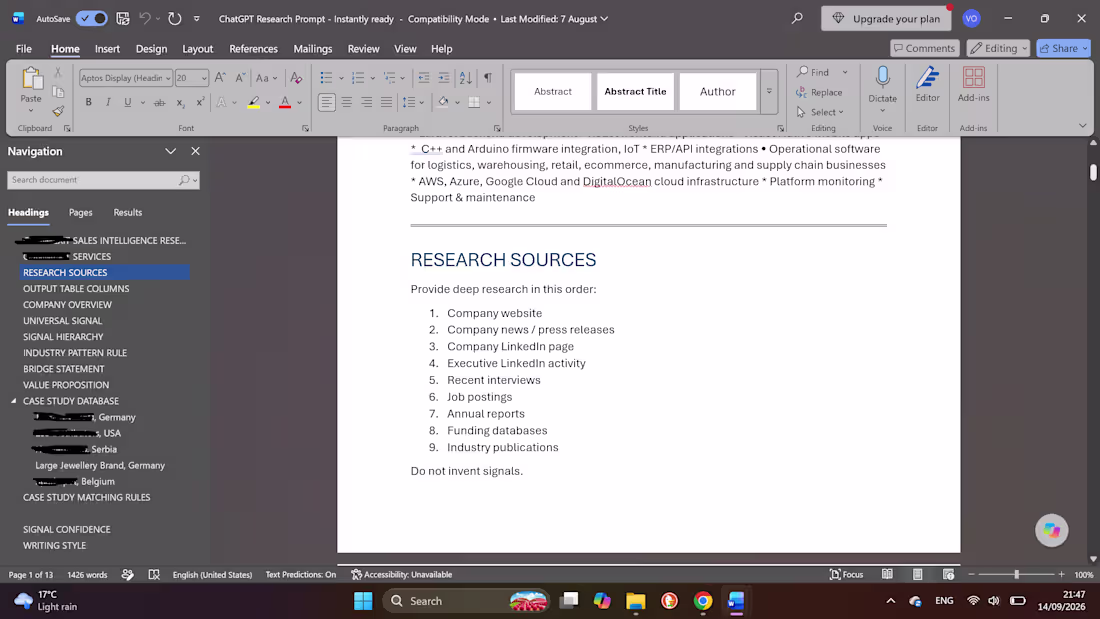Open the Editor pane
1100x619 pixels.
927,86
